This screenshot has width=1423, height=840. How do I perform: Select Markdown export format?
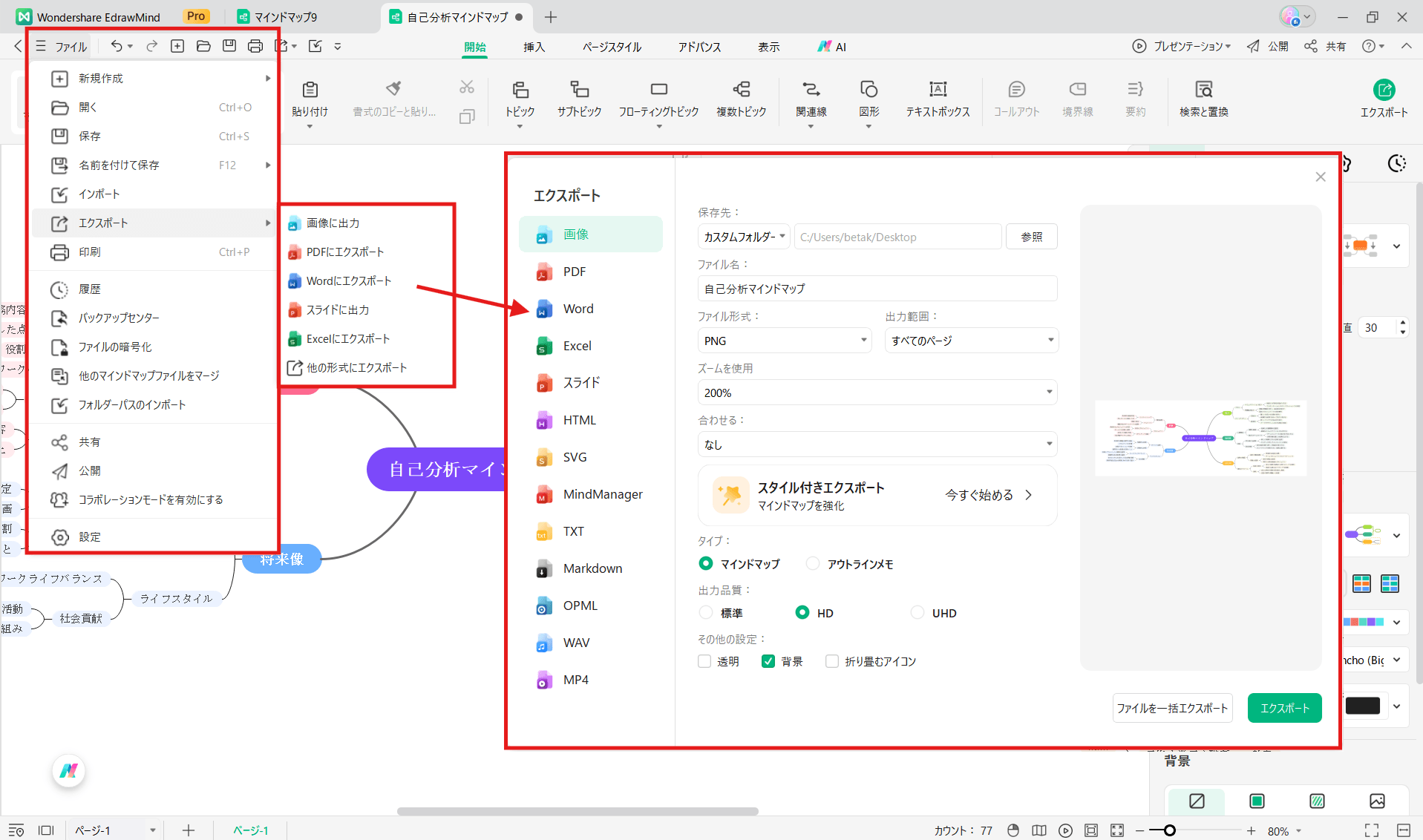591,568
